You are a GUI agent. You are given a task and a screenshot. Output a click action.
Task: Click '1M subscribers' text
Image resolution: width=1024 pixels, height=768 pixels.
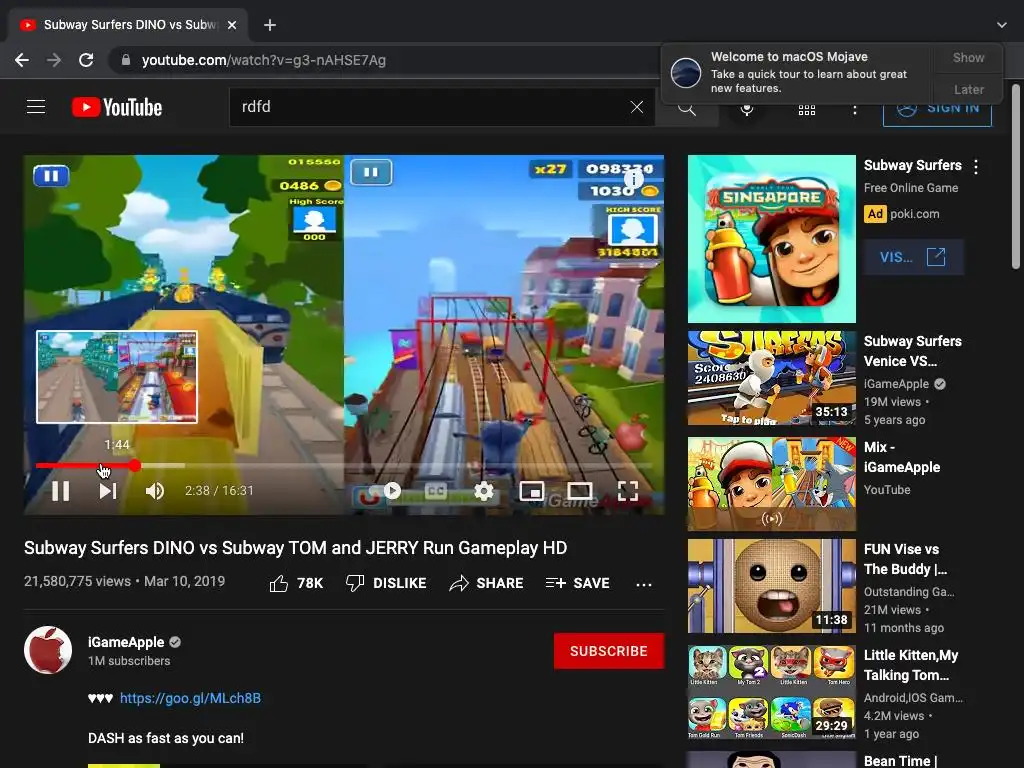(x=129, y=661)
